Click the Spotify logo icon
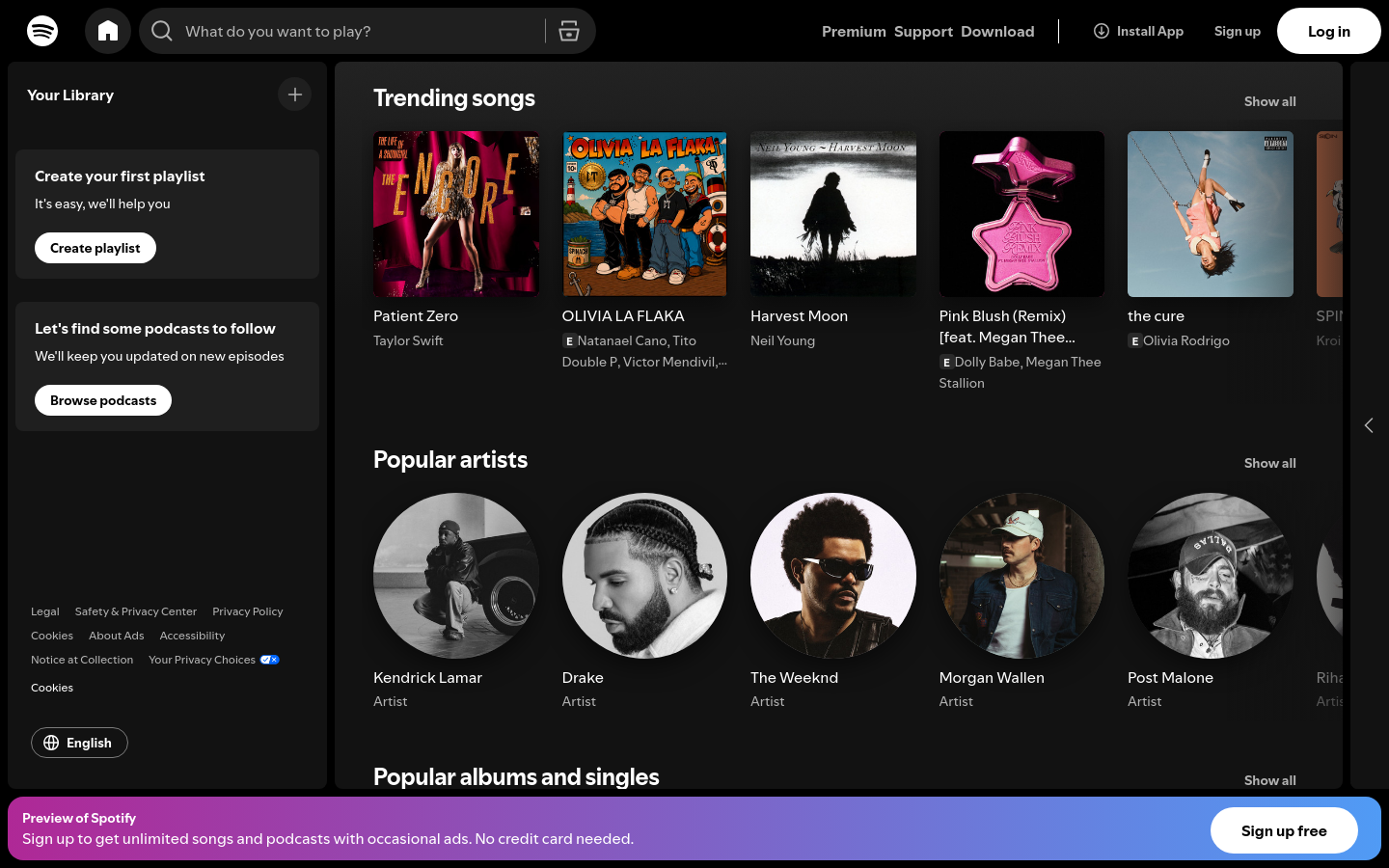Screen dimensions: 1389x868 click(x=42, y=31)
